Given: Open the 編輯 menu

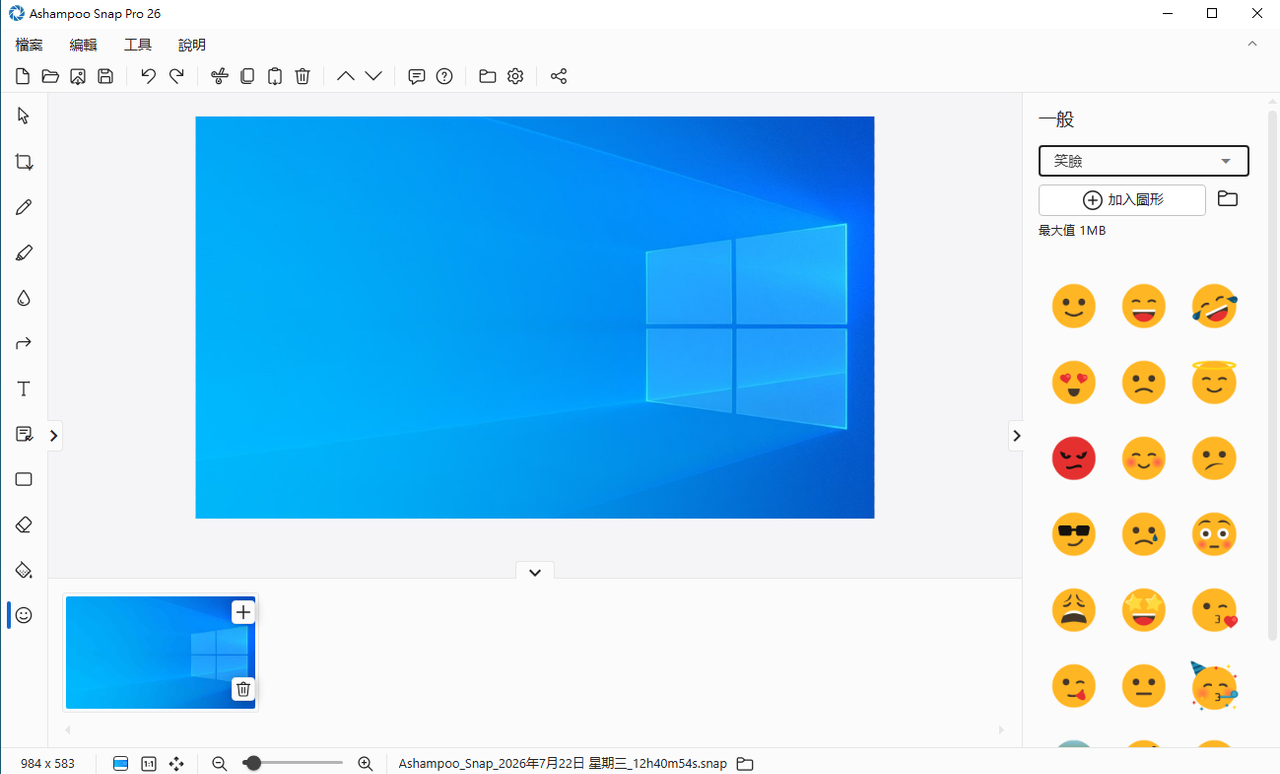Looking at the screenshot, I should (x=83, y=45).
